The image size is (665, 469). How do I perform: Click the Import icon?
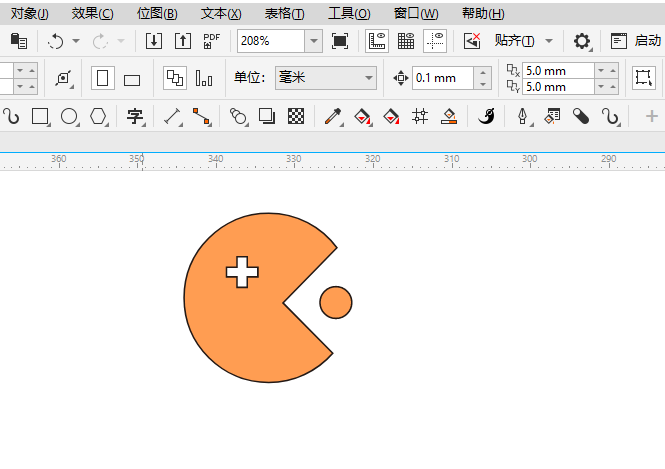[153, 41]
